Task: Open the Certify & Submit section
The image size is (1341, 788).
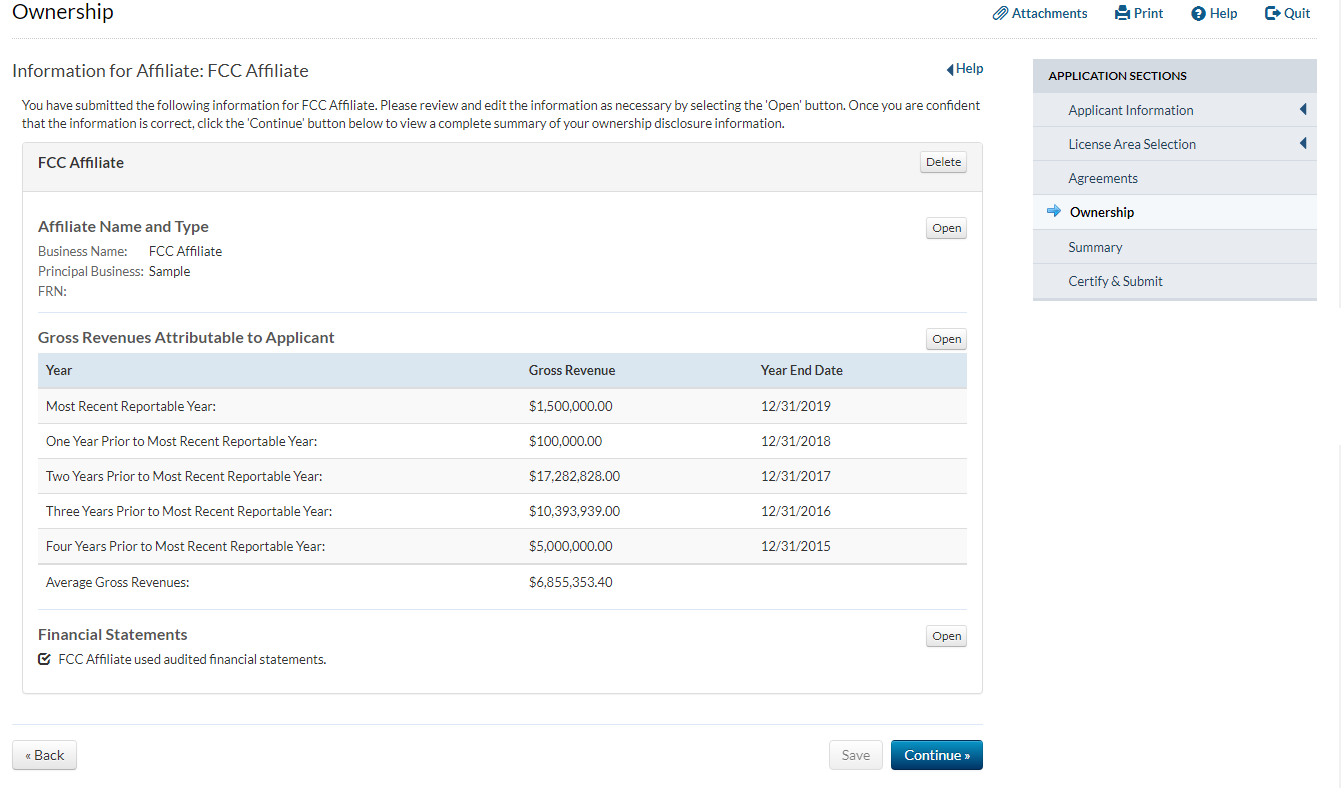Action: tap(1115, 281)
